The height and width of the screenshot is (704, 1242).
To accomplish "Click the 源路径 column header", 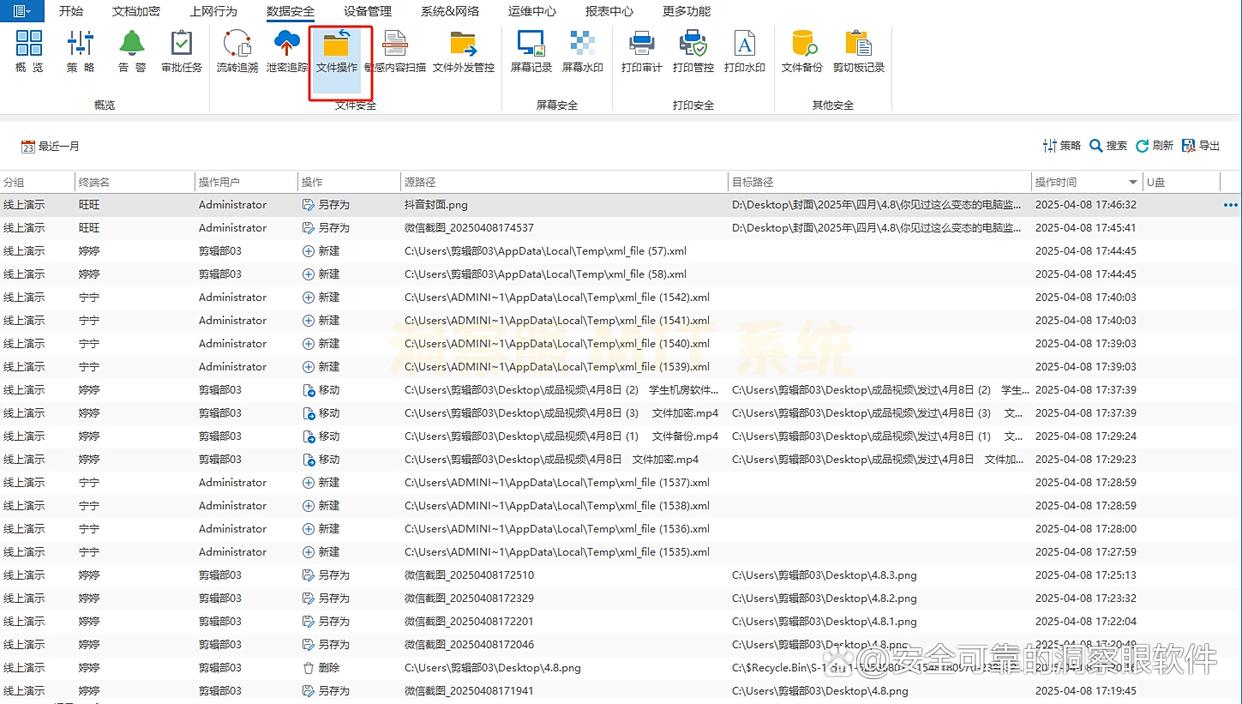I will click(x=564, y=182).
